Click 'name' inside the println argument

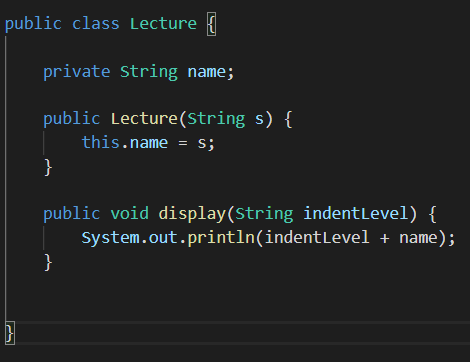tap(418, 238)
